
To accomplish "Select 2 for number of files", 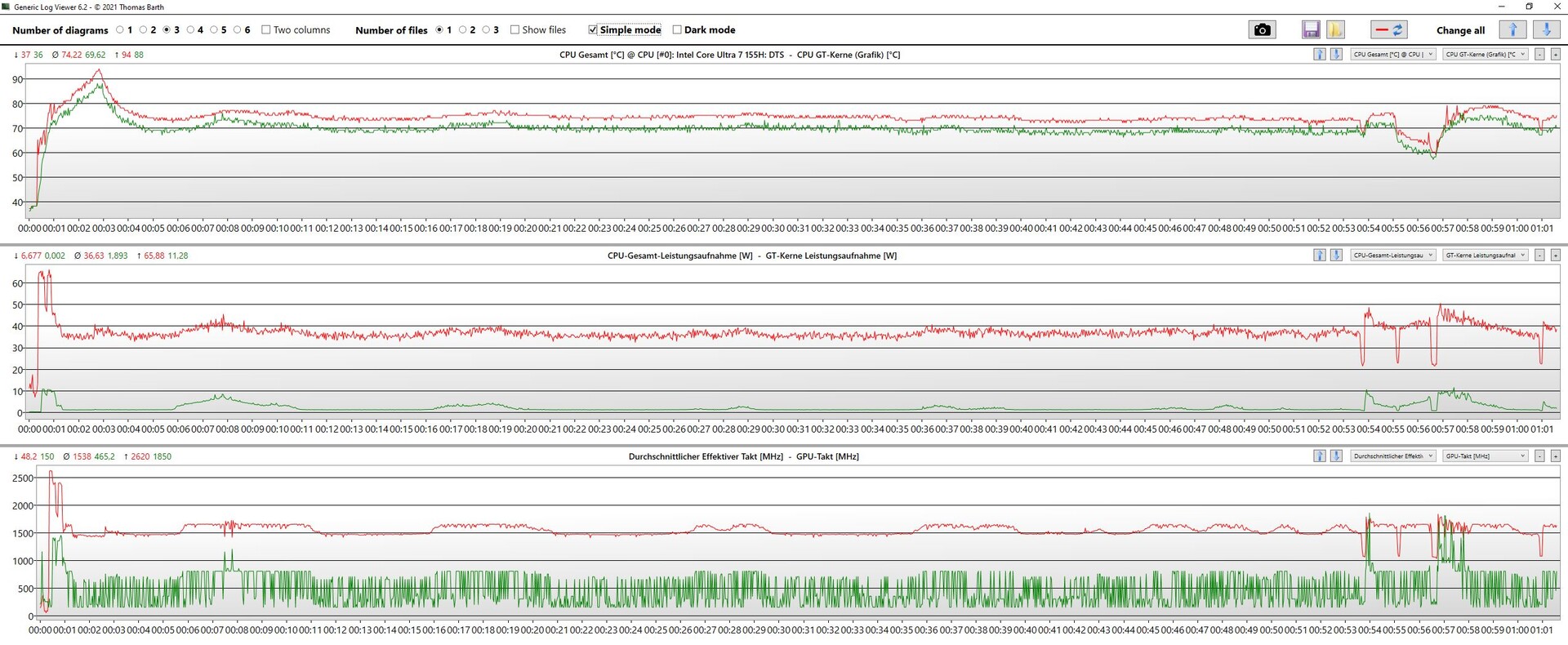I will pos(463,30).
